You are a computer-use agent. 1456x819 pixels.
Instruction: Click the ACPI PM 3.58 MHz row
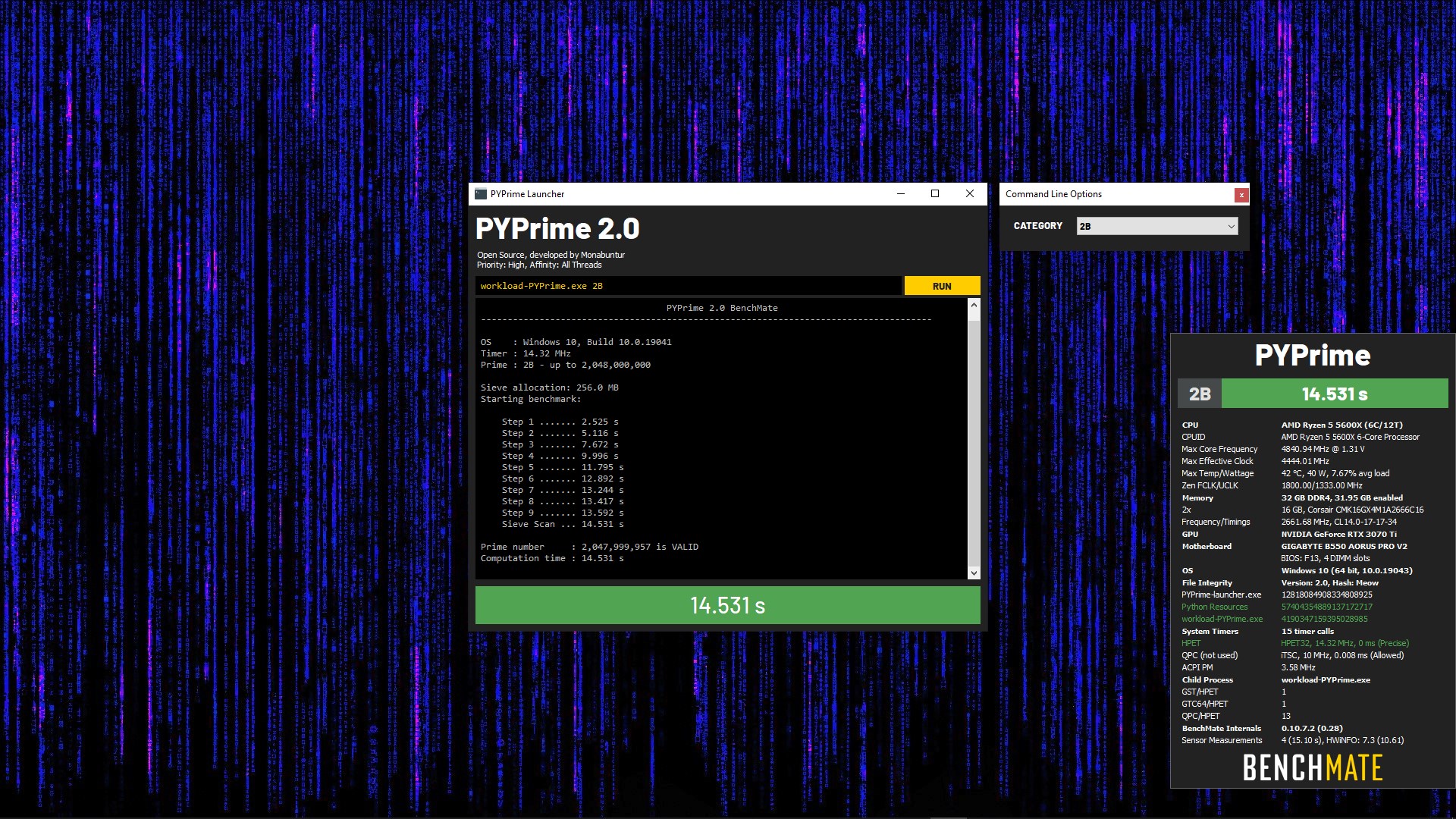click(1248, 667)
